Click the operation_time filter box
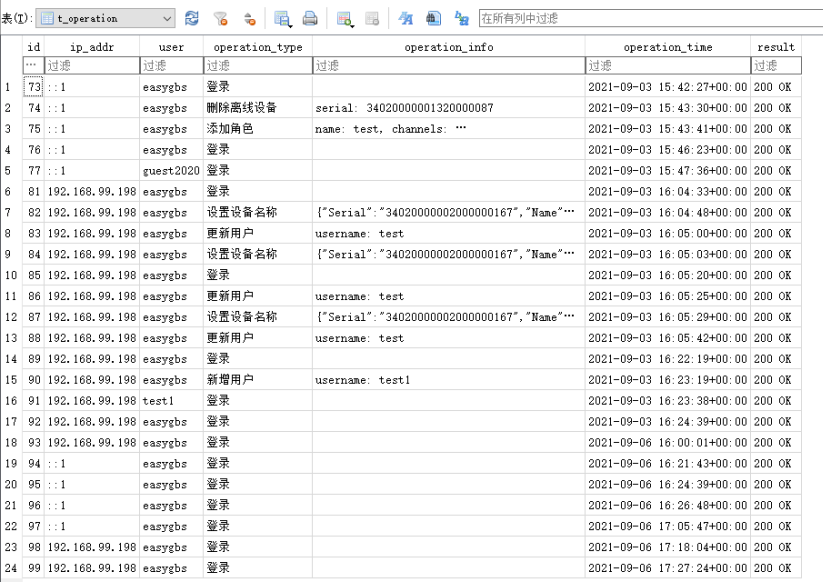 point(668,66)
